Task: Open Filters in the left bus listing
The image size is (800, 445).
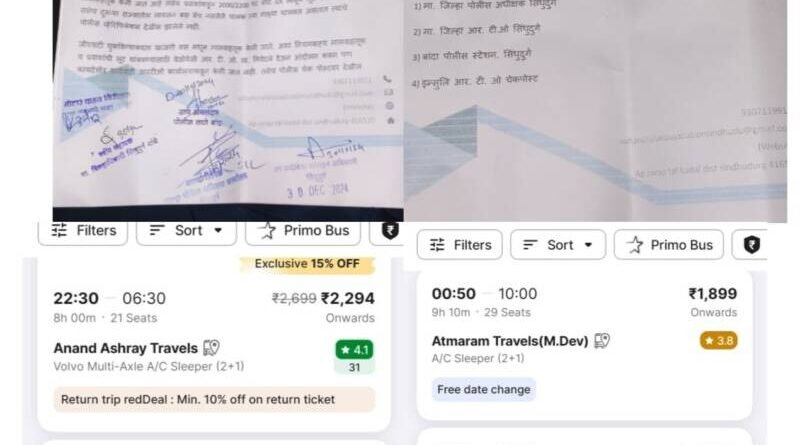Action: (83, 232)
